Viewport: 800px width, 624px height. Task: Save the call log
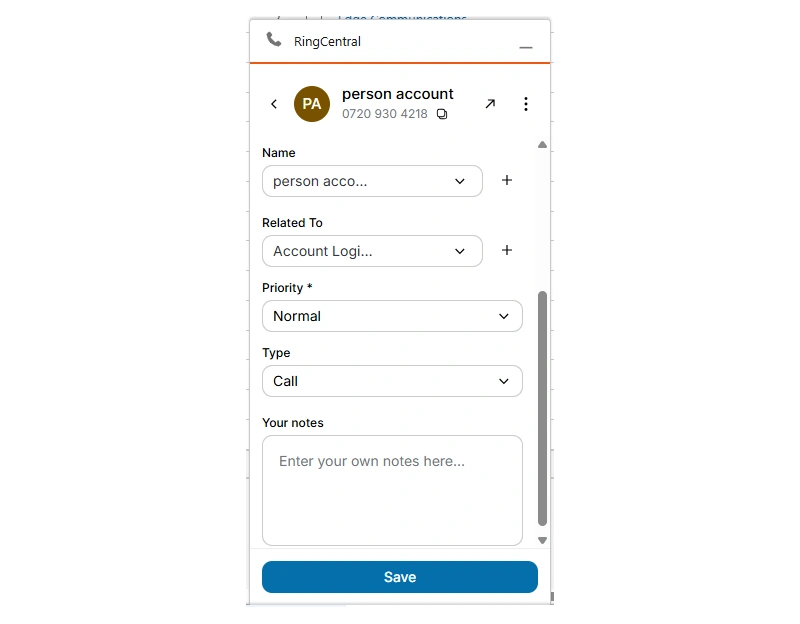(400, 577)
